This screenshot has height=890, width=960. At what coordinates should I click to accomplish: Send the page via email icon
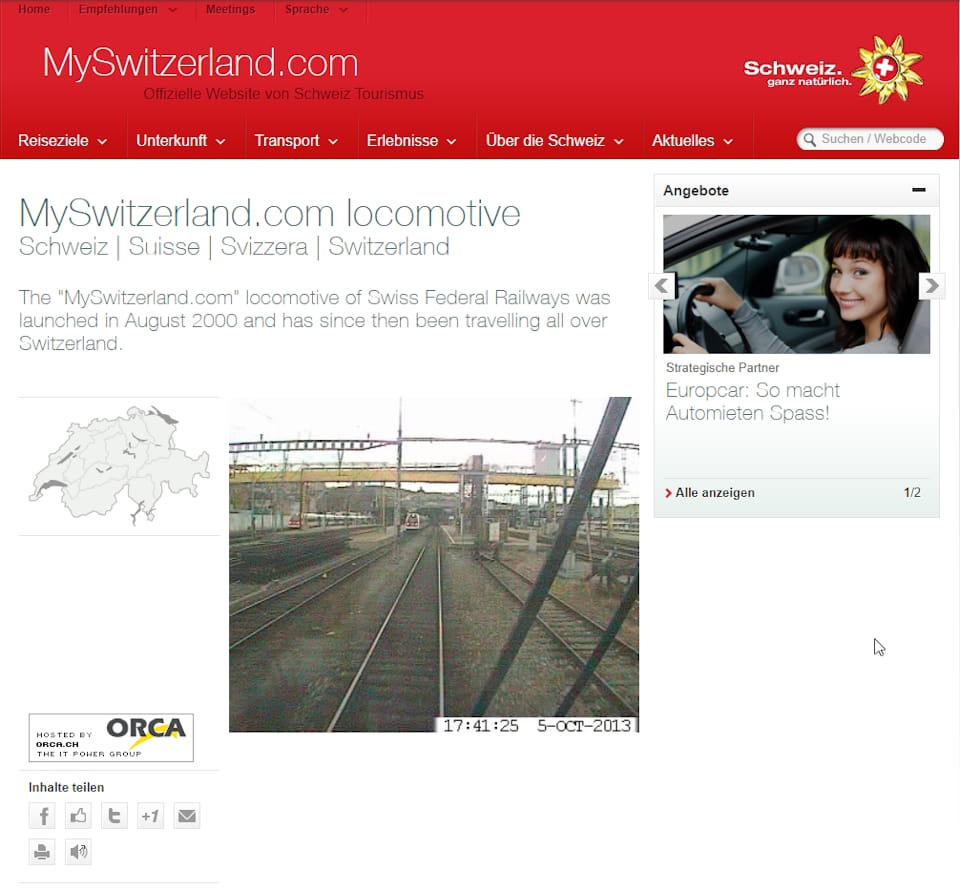(187, 816)
